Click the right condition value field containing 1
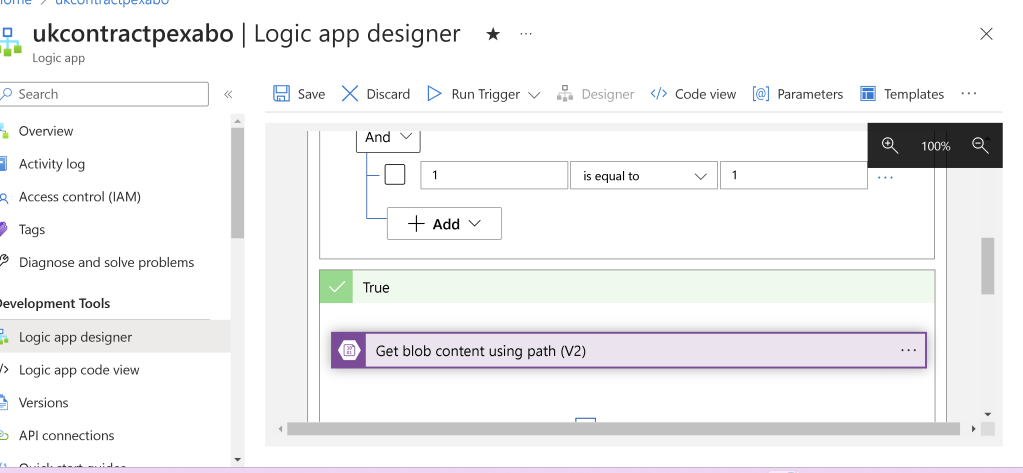The image size is (1023, 473). [x=793, y=175]
